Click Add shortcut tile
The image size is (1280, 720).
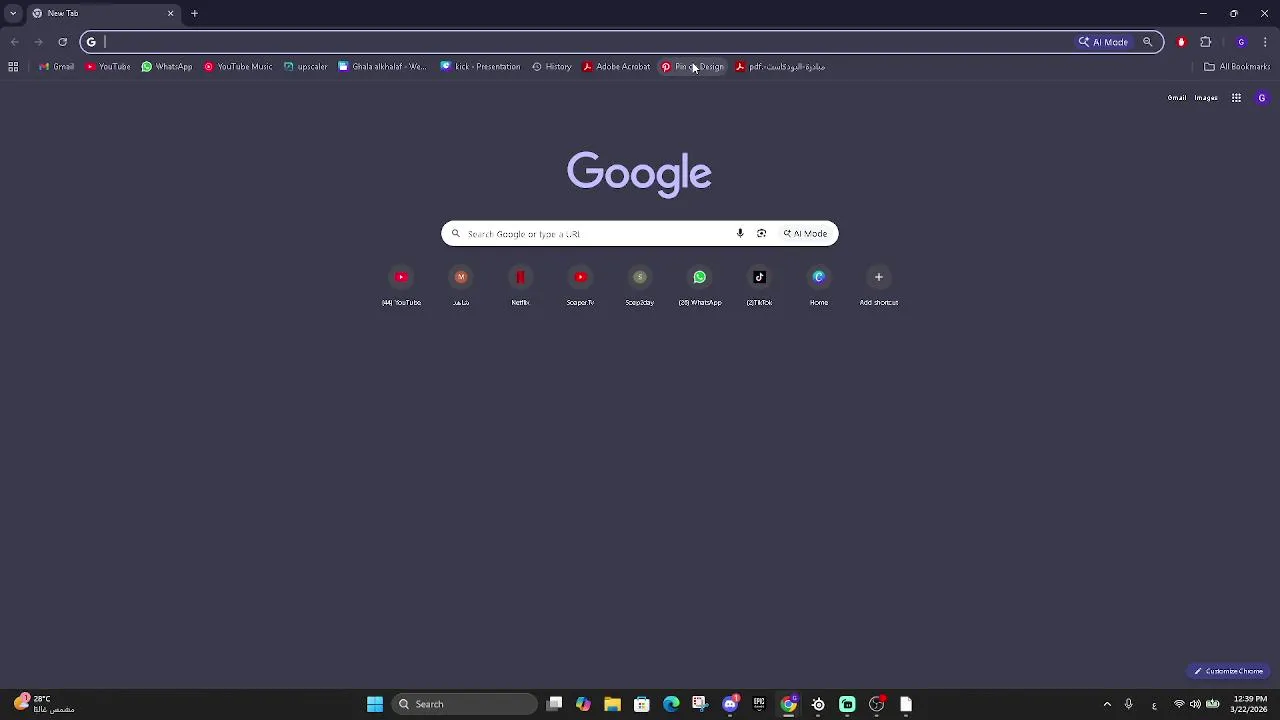point(879,285)
